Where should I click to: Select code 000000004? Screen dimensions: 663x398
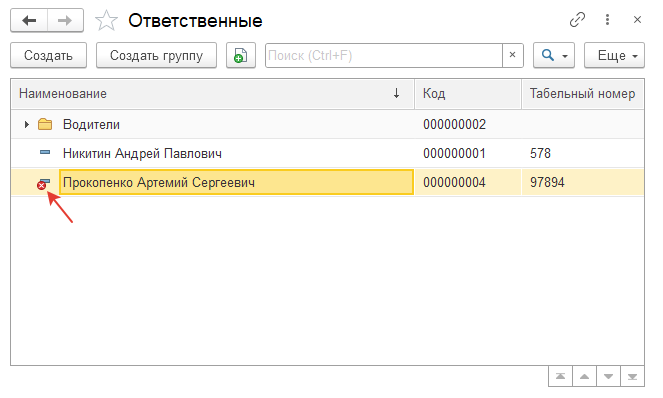pos(455,182)
